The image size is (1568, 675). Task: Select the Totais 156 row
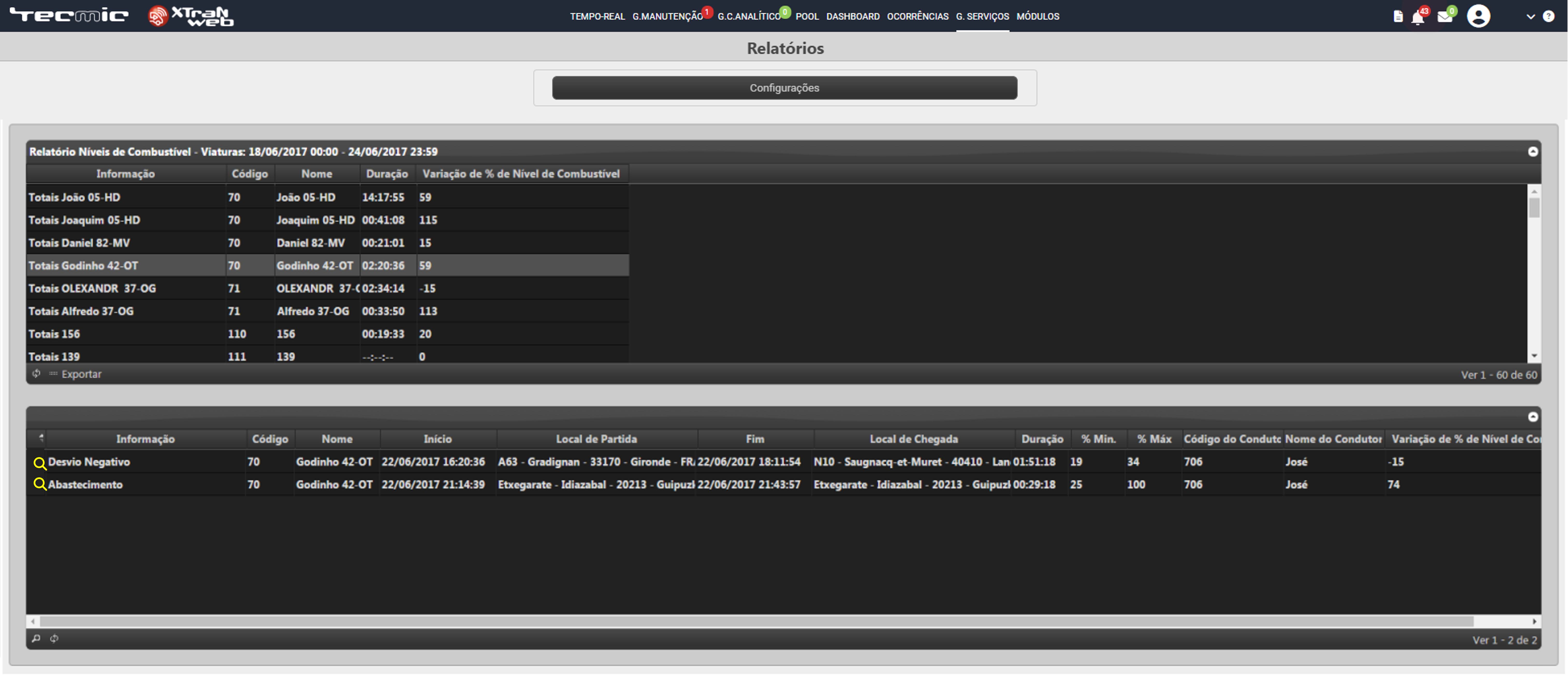tap(327, 334)
